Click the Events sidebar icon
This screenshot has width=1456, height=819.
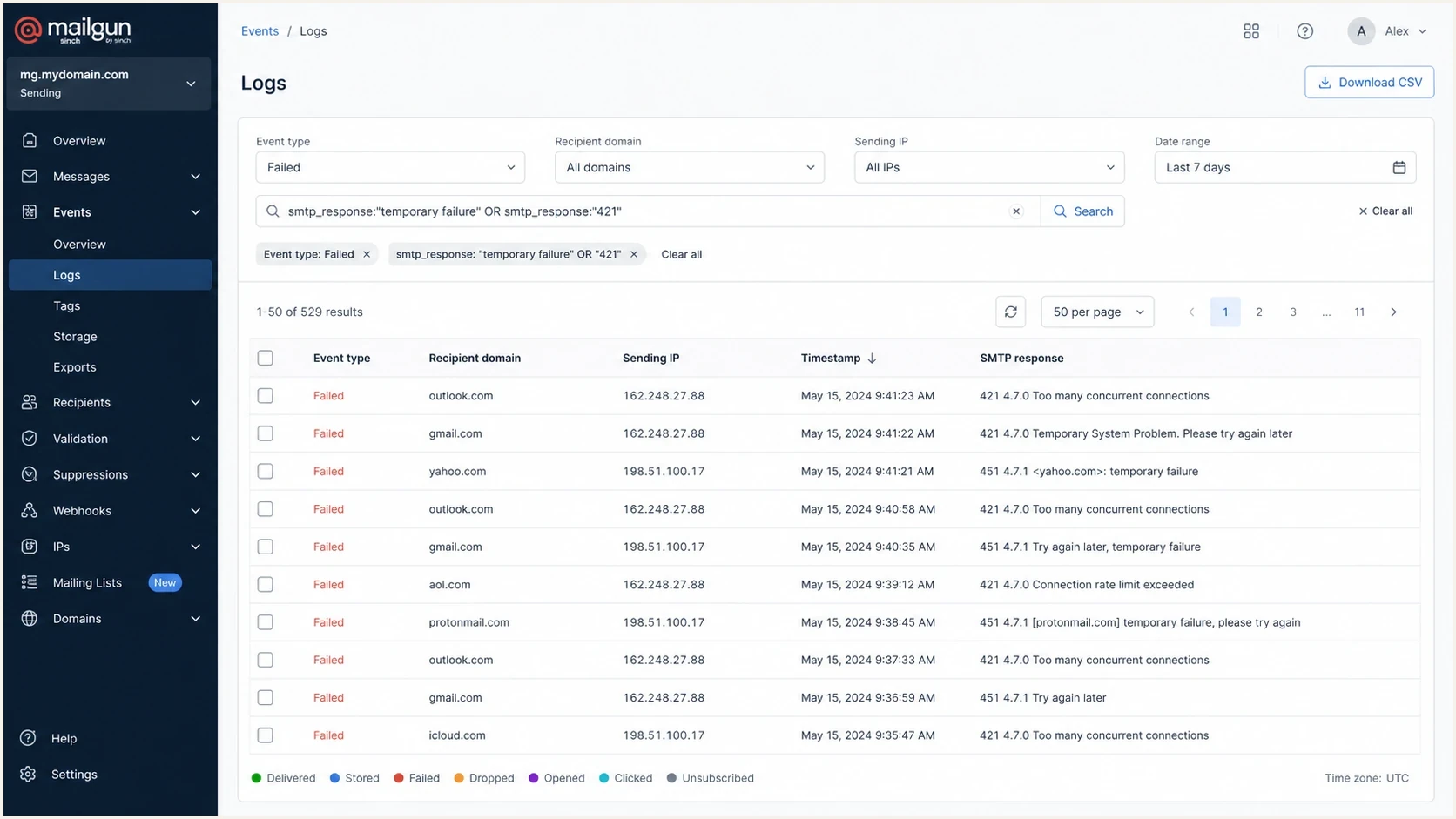30,211
